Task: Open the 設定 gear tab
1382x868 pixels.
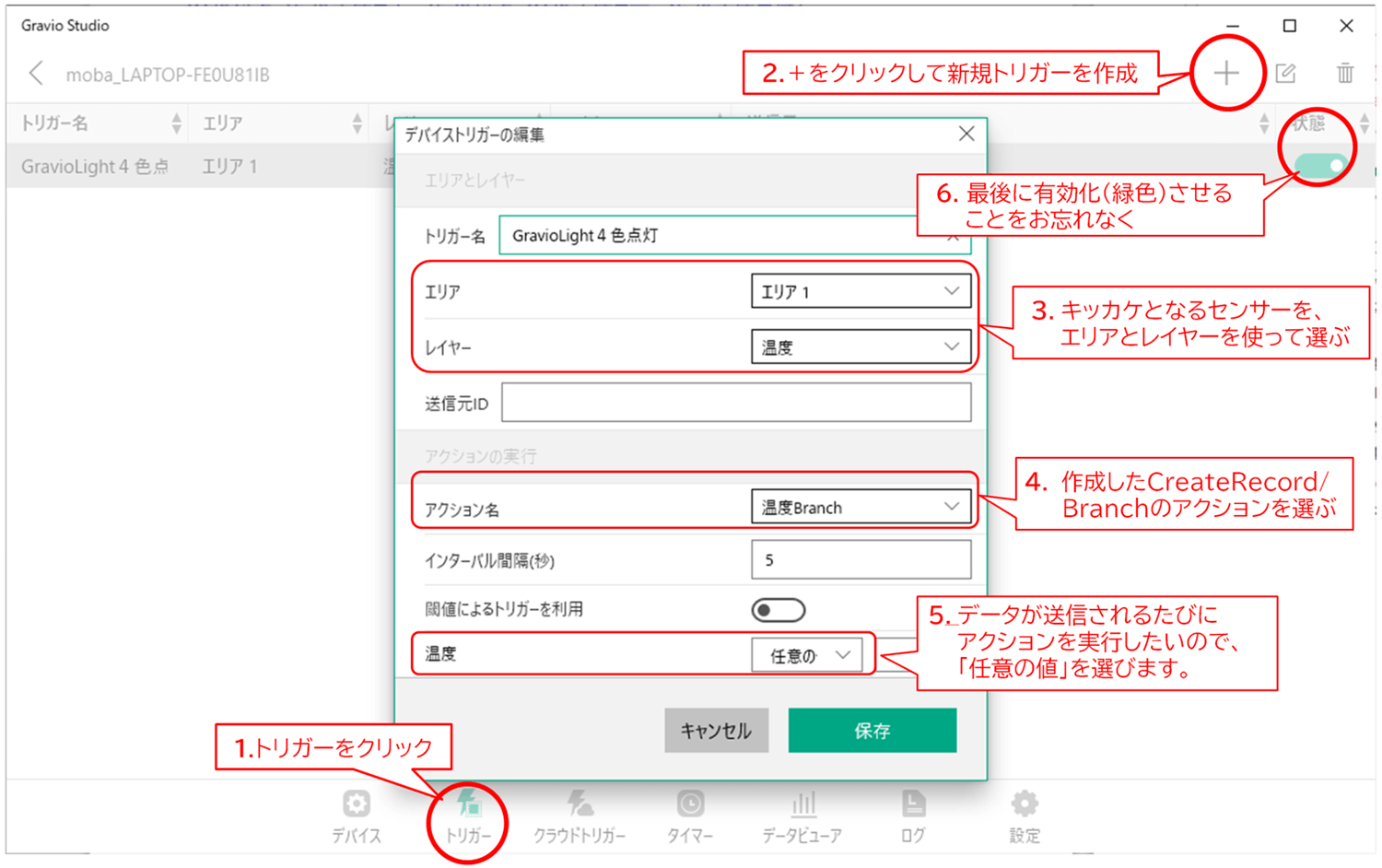Action: coord(1025,816)
